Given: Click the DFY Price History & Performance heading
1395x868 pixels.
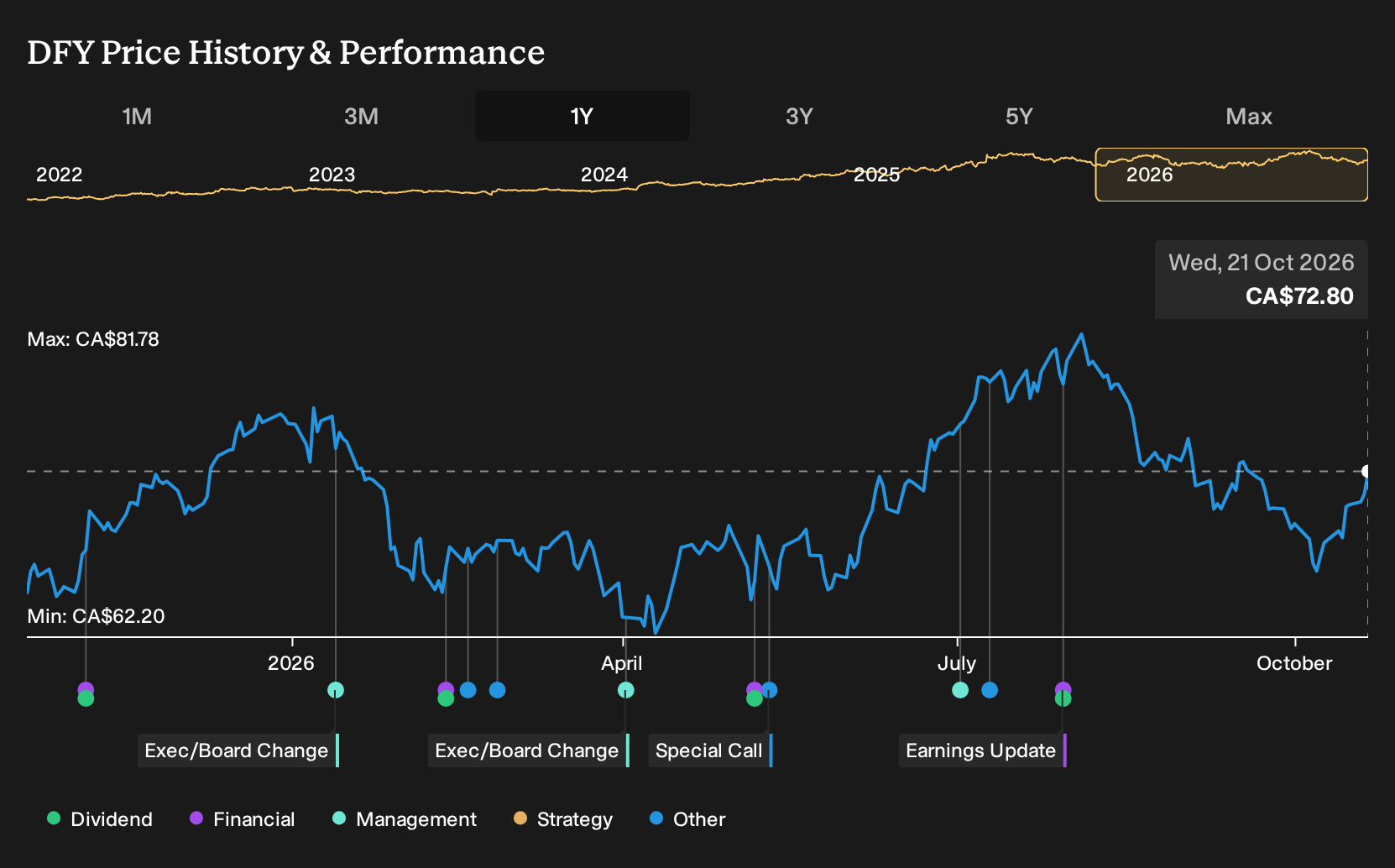Looking at the screenshot, I should coord(286,52).
